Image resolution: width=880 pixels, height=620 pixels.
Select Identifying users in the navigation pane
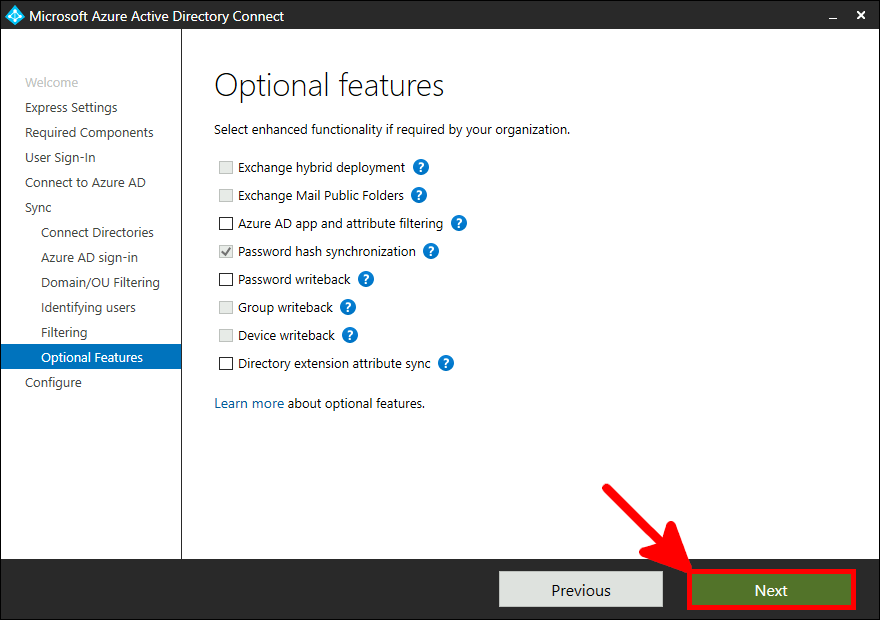pos(88,307)
